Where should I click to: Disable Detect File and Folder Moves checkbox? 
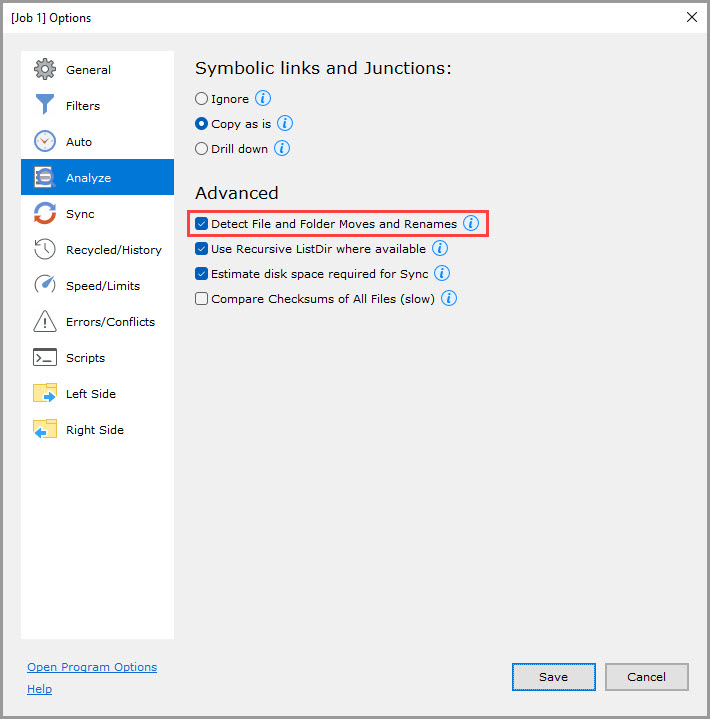click(x=202, y=224)
